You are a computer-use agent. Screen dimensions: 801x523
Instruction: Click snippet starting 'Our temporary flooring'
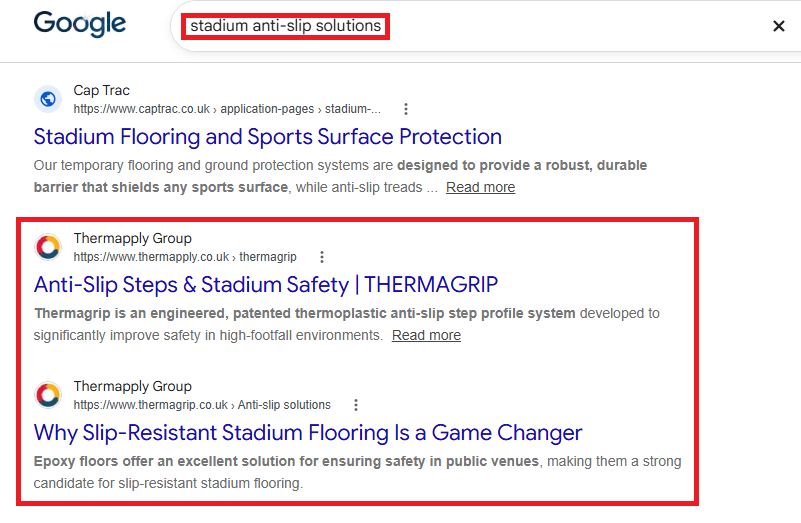coord(340,176)
